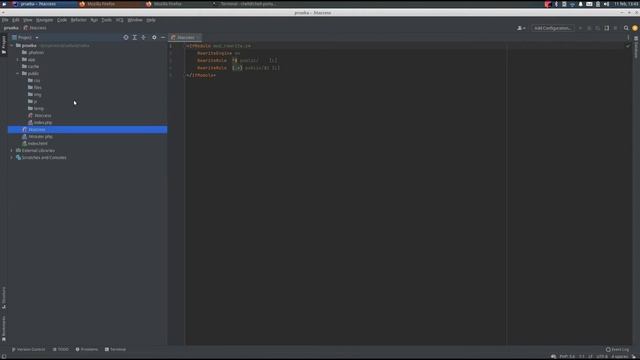
Task: Open the Run menu
Action: (x=94, y=20)
